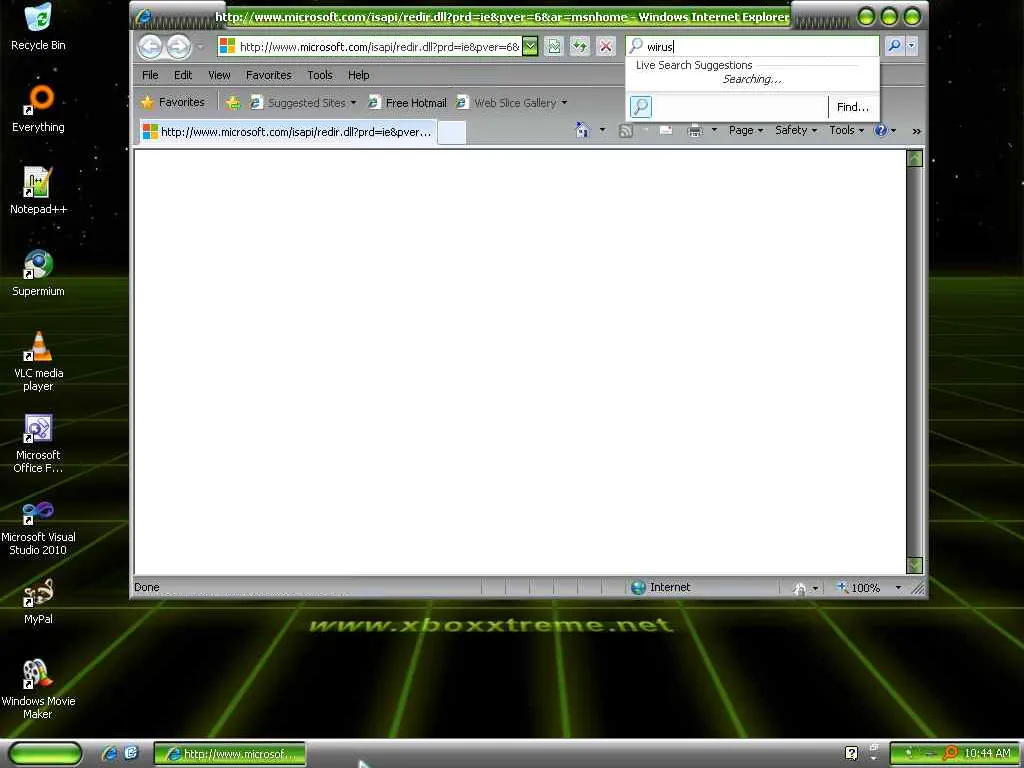Click the red Stop loading icon
Screen dimensions: 1024x768
606,46
